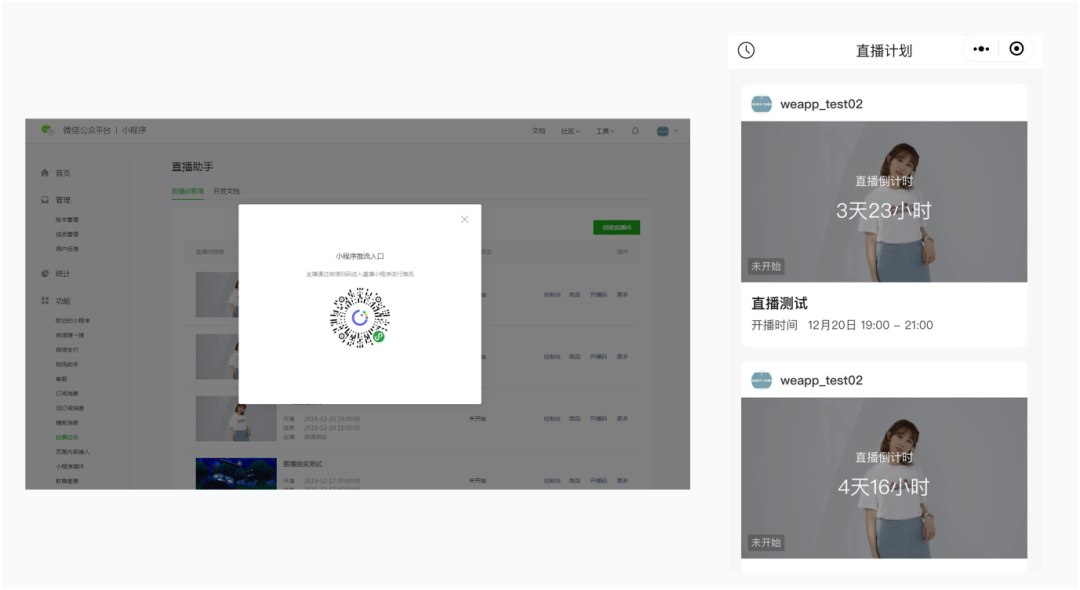Tap 未开始 badge on 3天23小时 cover
Screen dimensions: 1080x590
766,266
